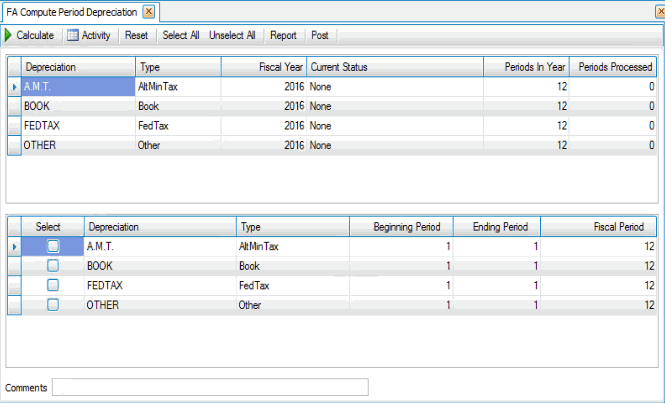The image size is (665, 403).
Task: Sort upper grid by Current Status header
Action: pyautogui.click(x=394, y=67)
